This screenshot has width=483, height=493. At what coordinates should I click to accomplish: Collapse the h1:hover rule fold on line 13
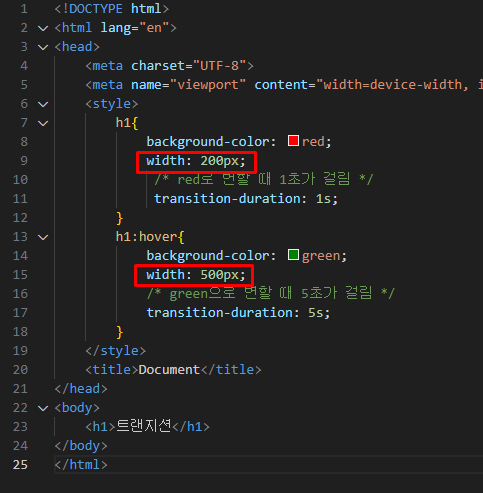43,237
